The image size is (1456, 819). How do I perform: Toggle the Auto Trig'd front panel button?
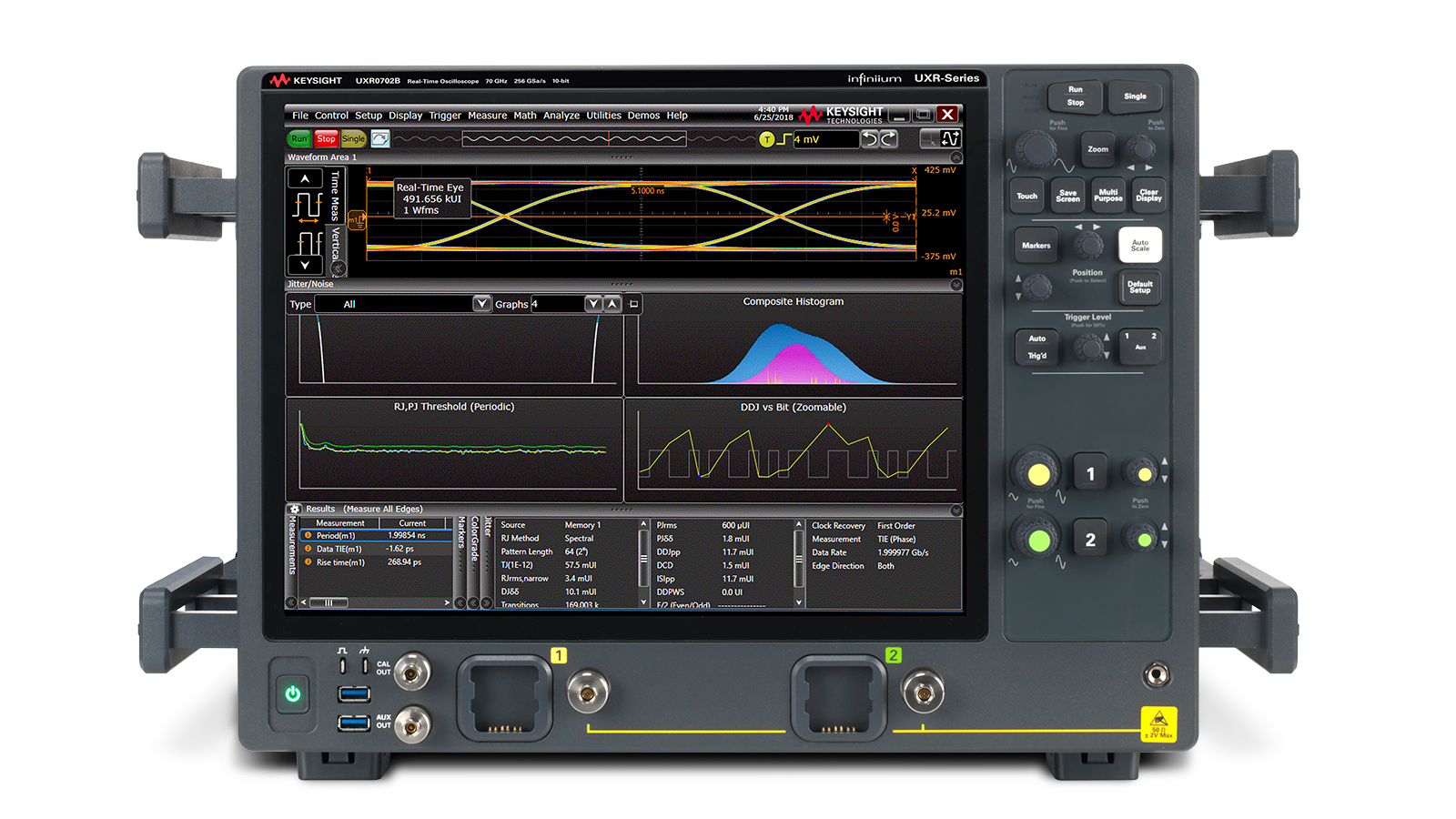[1037, 348]
